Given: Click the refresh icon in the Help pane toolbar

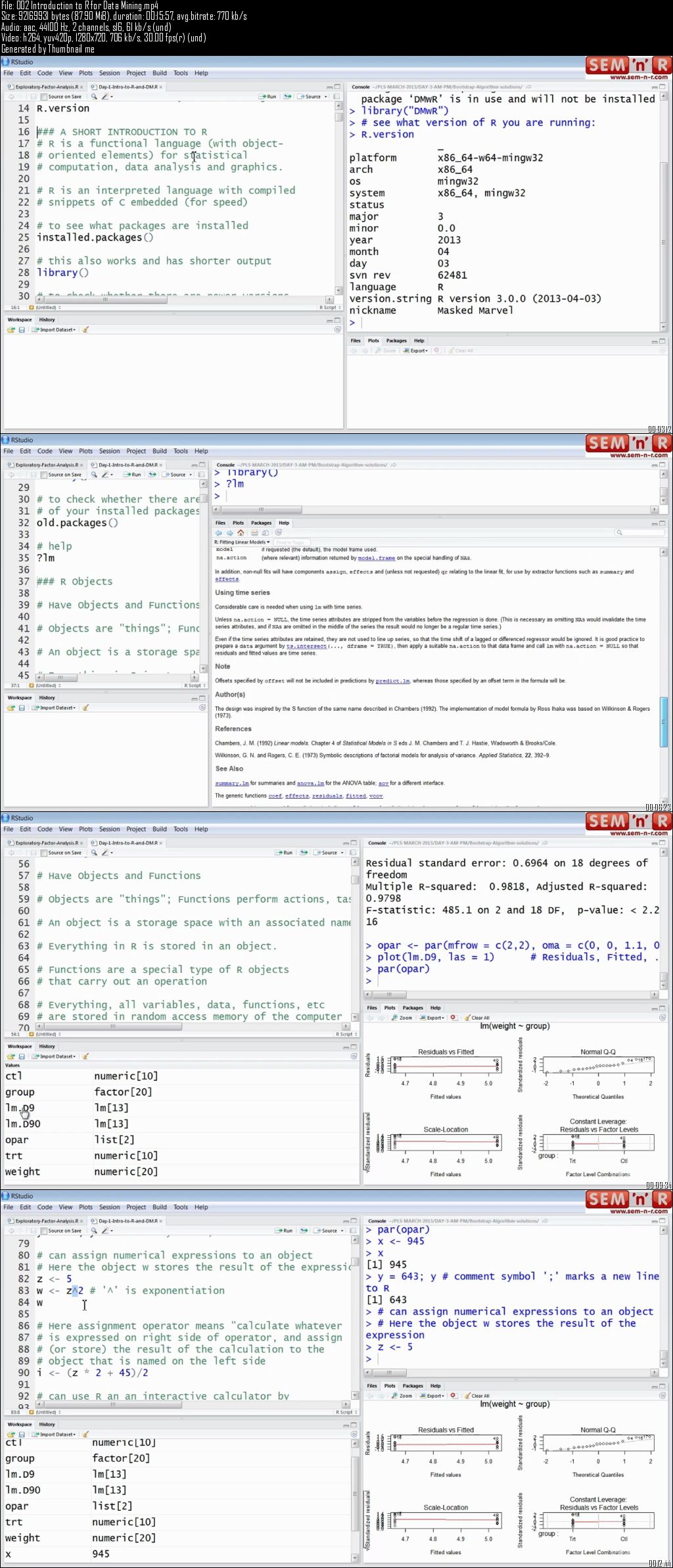Looking at the screenshot, I should [279, 533].
